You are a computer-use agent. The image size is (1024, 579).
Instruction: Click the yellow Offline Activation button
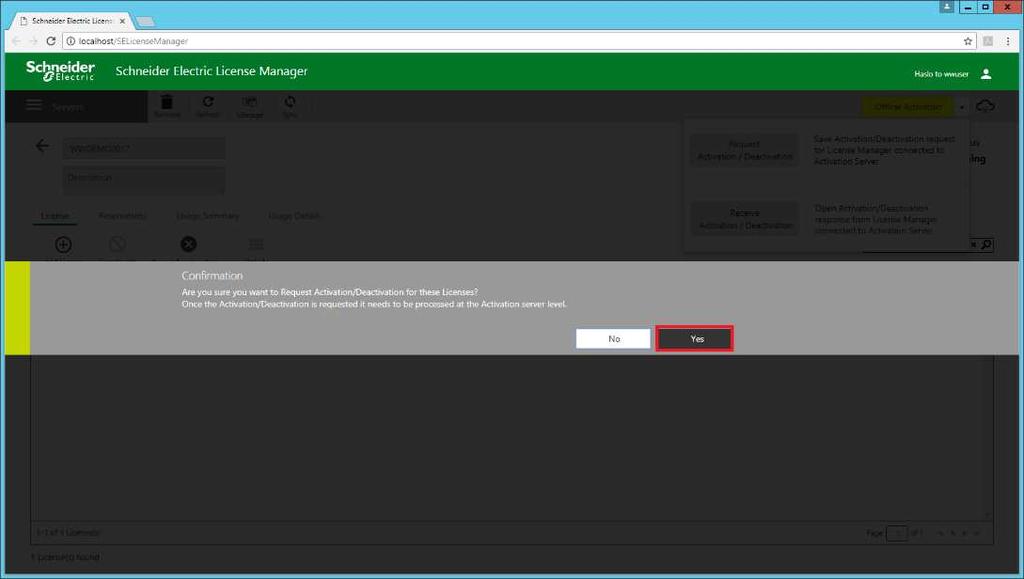click(x=908, y=106)
